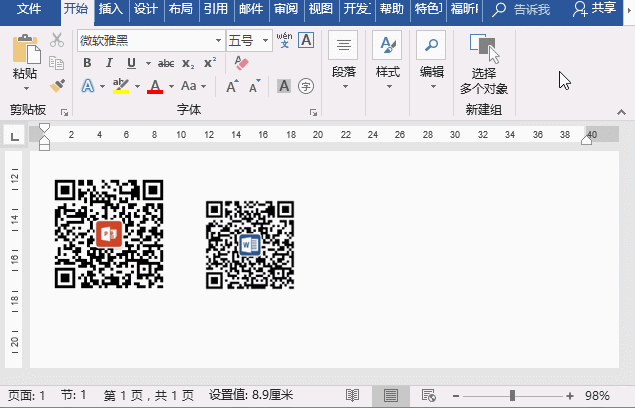The width and height of the screenshot is (635, 408).
Task: Apply red font color
Action: click(x=155, y=86)
